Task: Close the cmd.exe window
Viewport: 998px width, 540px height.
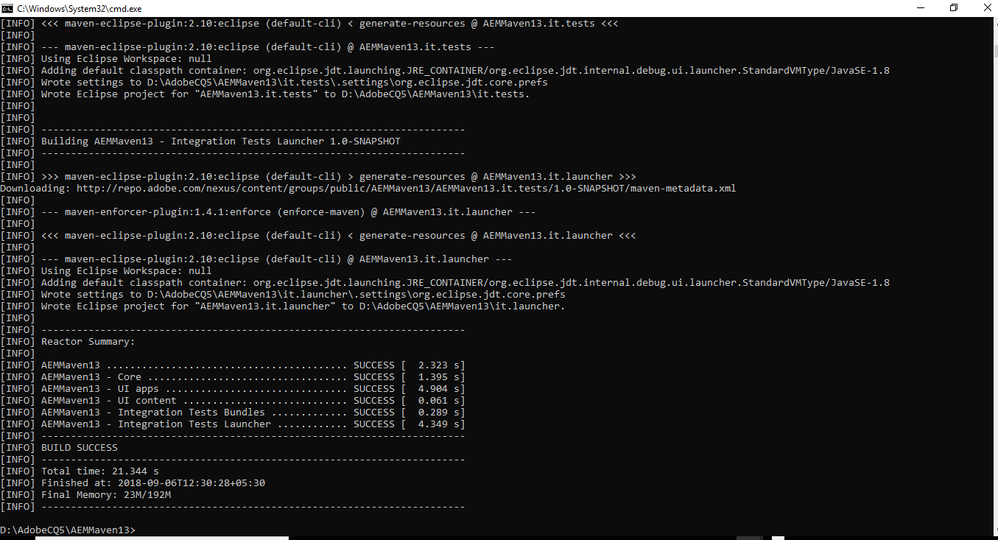Action: coord(987,8)
